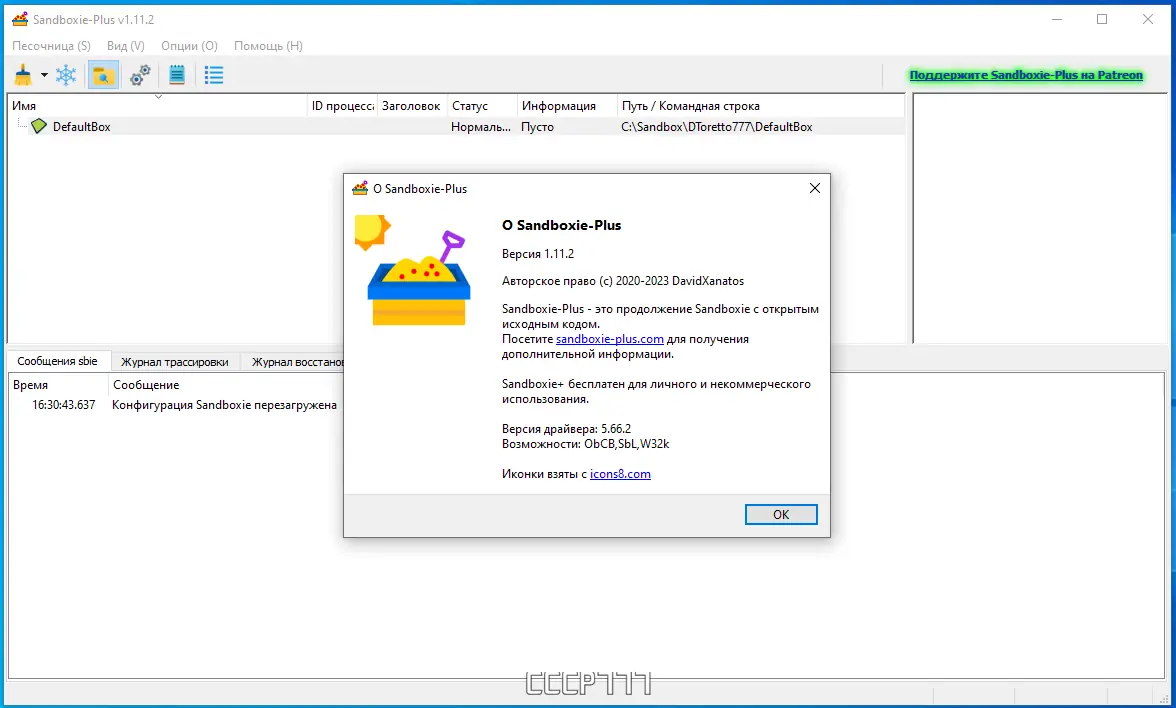
Task: Click the Статус column header
Action: click(482, 106)
